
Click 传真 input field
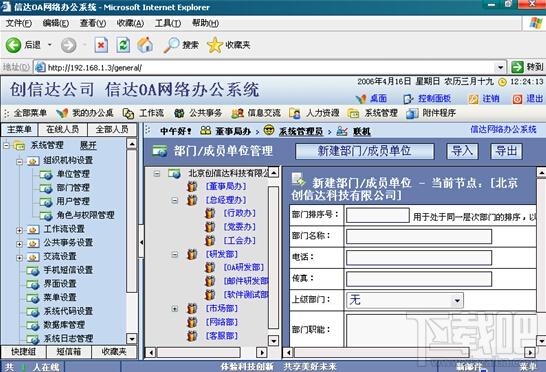419,279
